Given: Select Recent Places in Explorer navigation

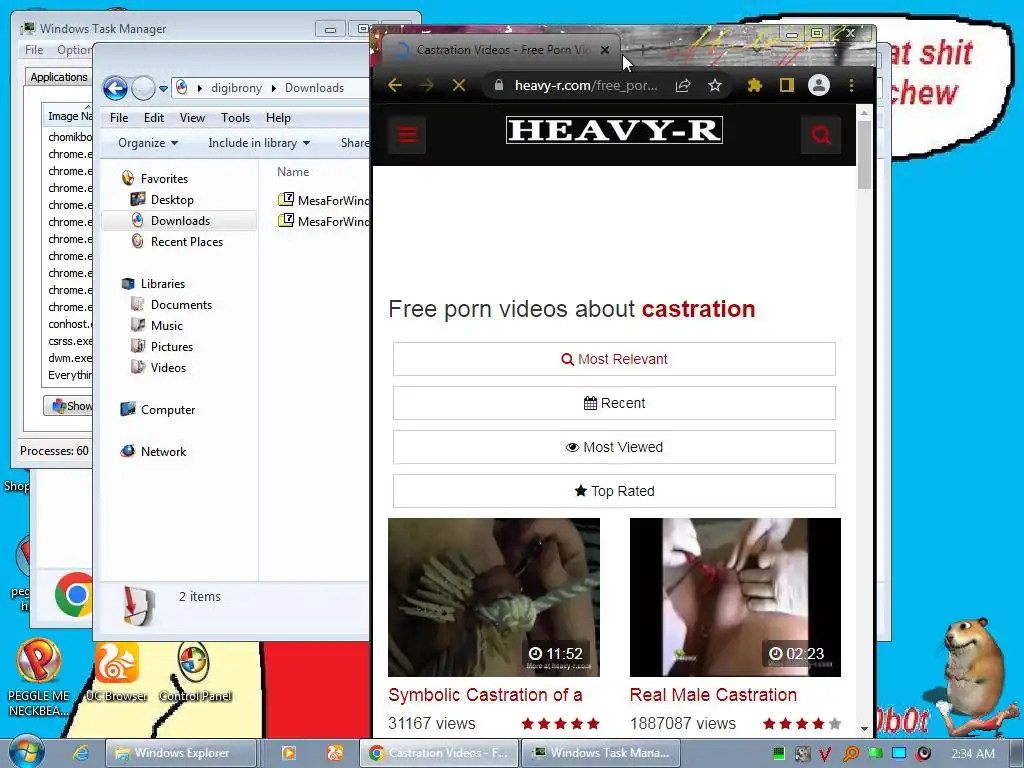Looking at the screenshot, I should (x=186, y=242).
